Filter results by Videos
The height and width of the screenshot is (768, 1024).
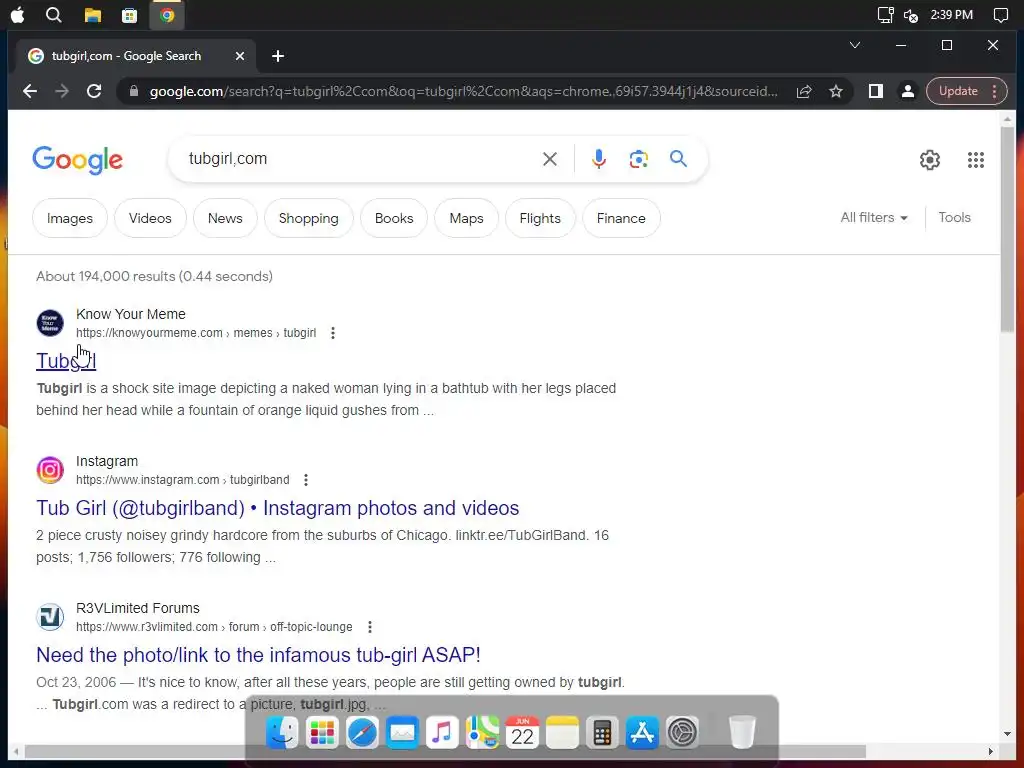tap(150, 218)
